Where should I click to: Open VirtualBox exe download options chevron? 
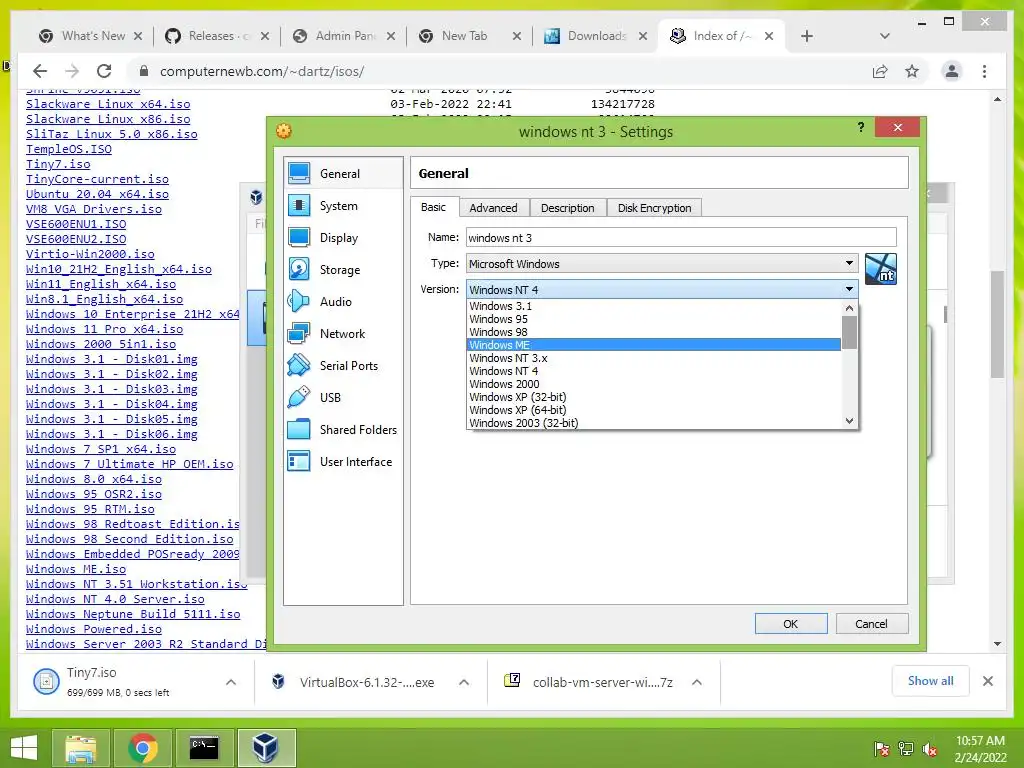click(x=464, y=682)
